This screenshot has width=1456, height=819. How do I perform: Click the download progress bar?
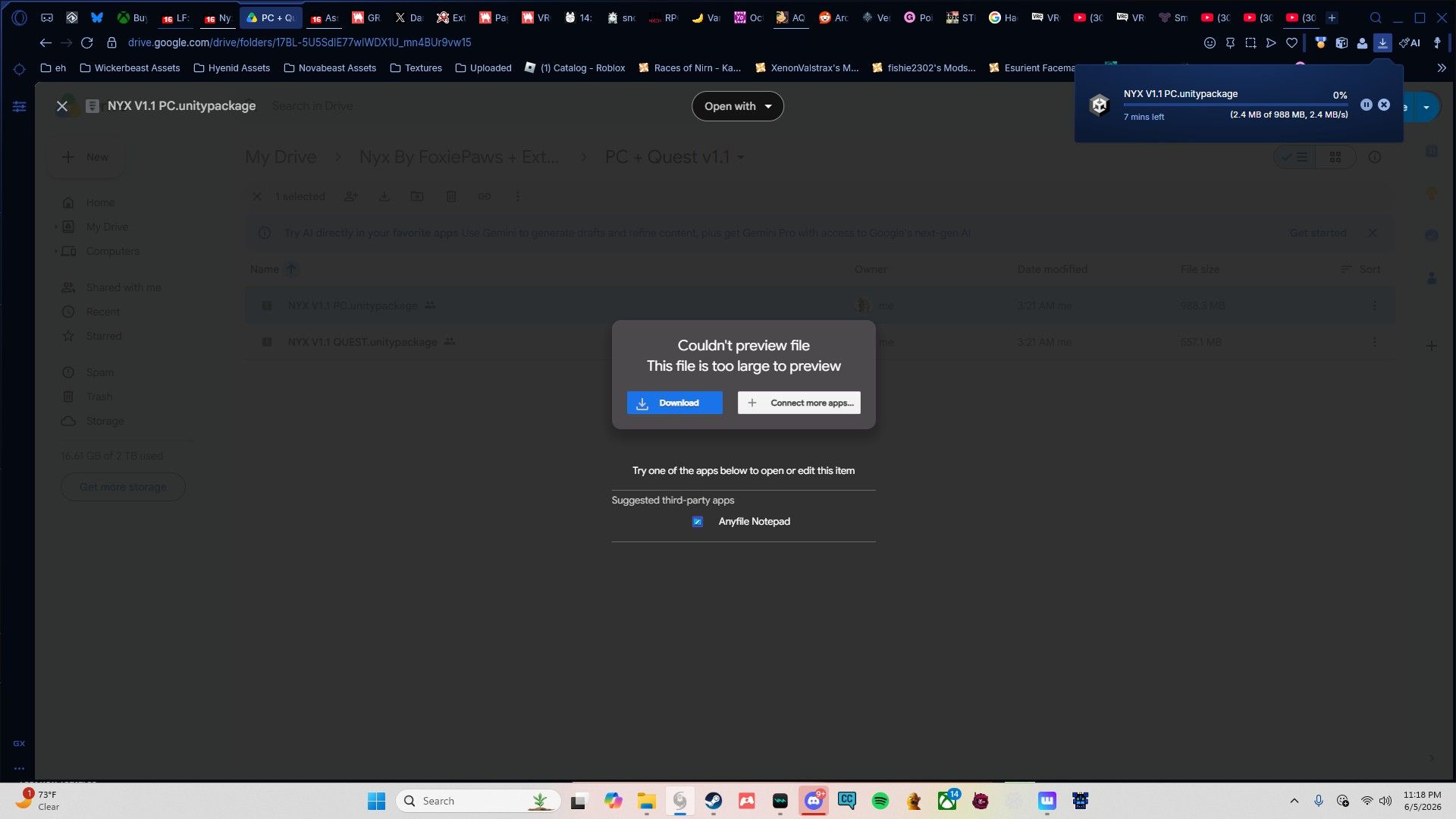tap(1235, 105)
